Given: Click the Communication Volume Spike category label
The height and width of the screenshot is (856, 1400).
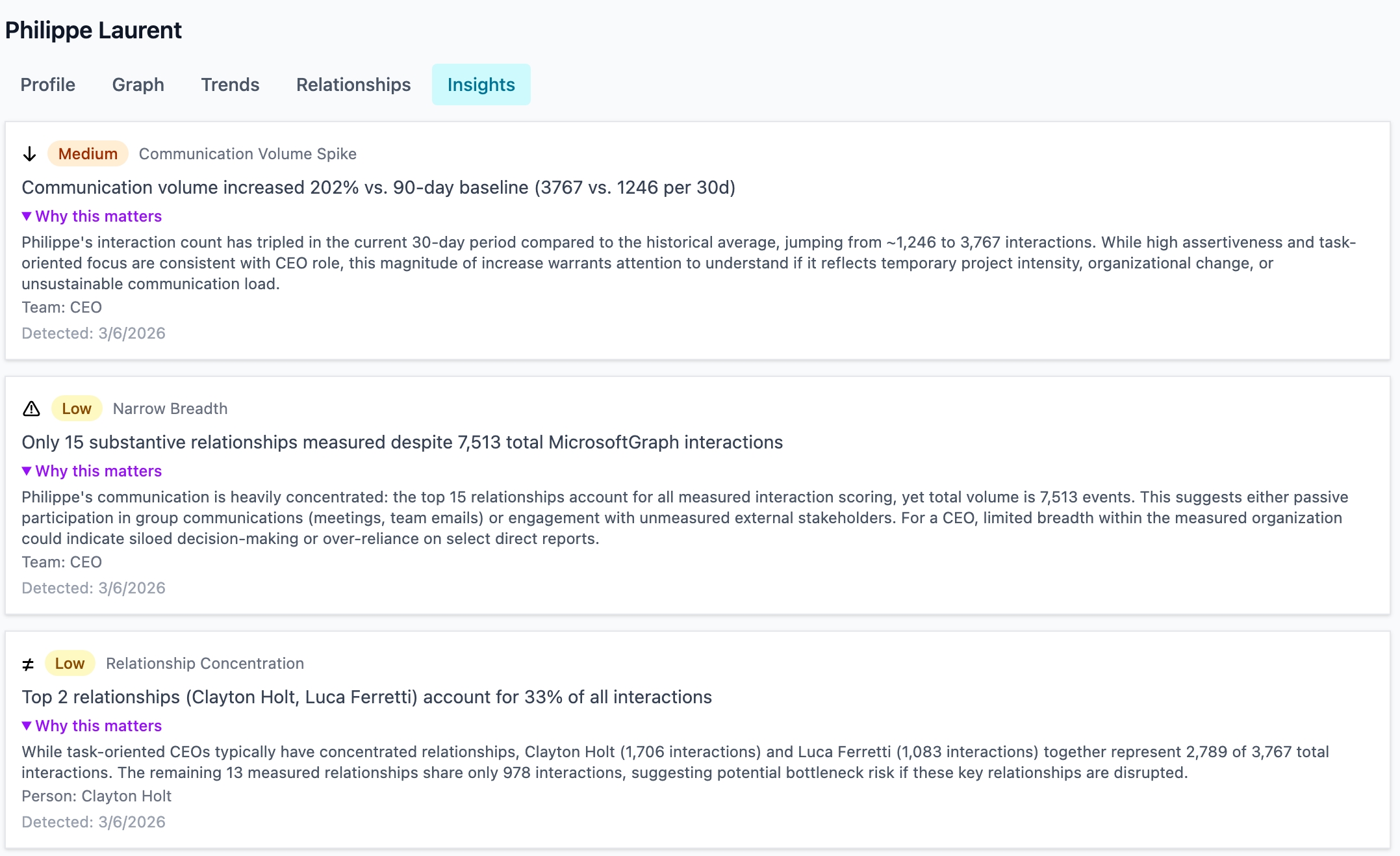Looking at the screenshot, I should click(x=248, y=154).
